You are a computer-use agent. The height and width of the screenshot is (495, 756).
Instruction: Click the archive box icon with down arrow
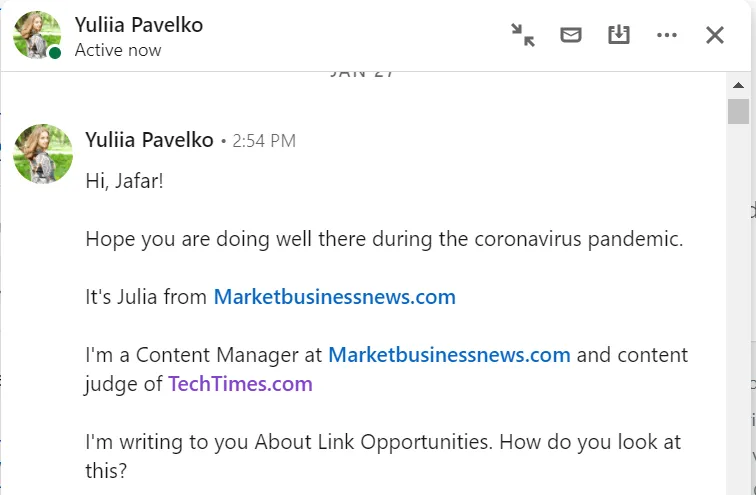pos(619,35)
